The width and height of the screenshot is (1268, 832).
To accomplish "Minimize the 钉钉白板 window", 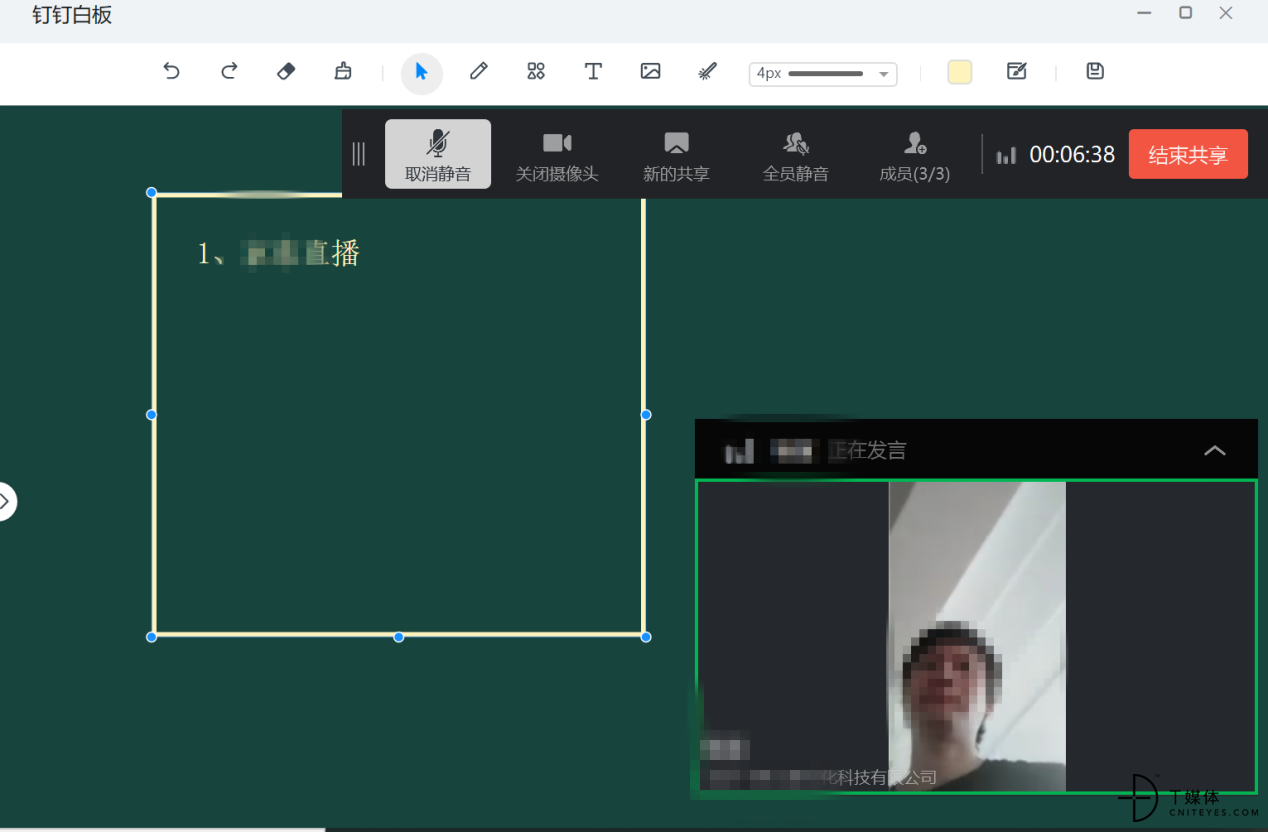I will (x=1144, y=13).
